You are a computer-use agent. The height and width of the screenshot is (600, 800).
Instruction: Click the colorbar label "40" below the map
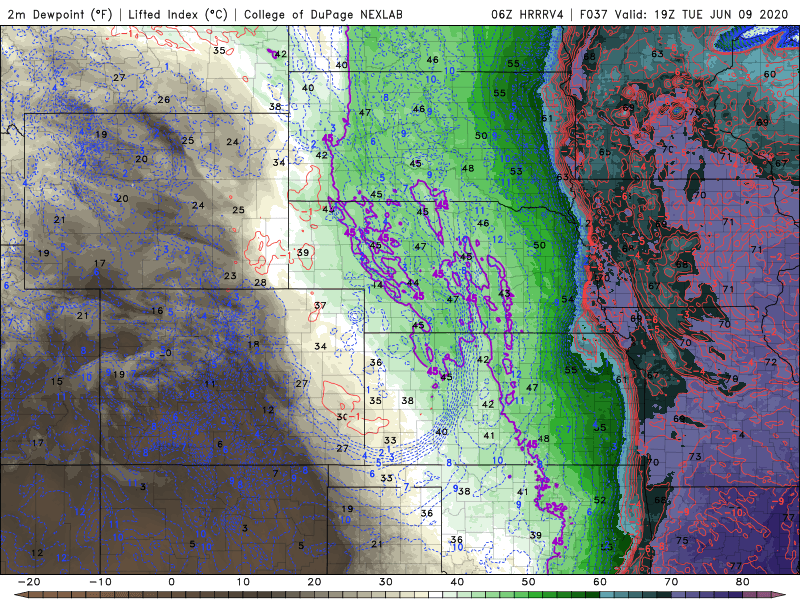(x=457, y=582)
